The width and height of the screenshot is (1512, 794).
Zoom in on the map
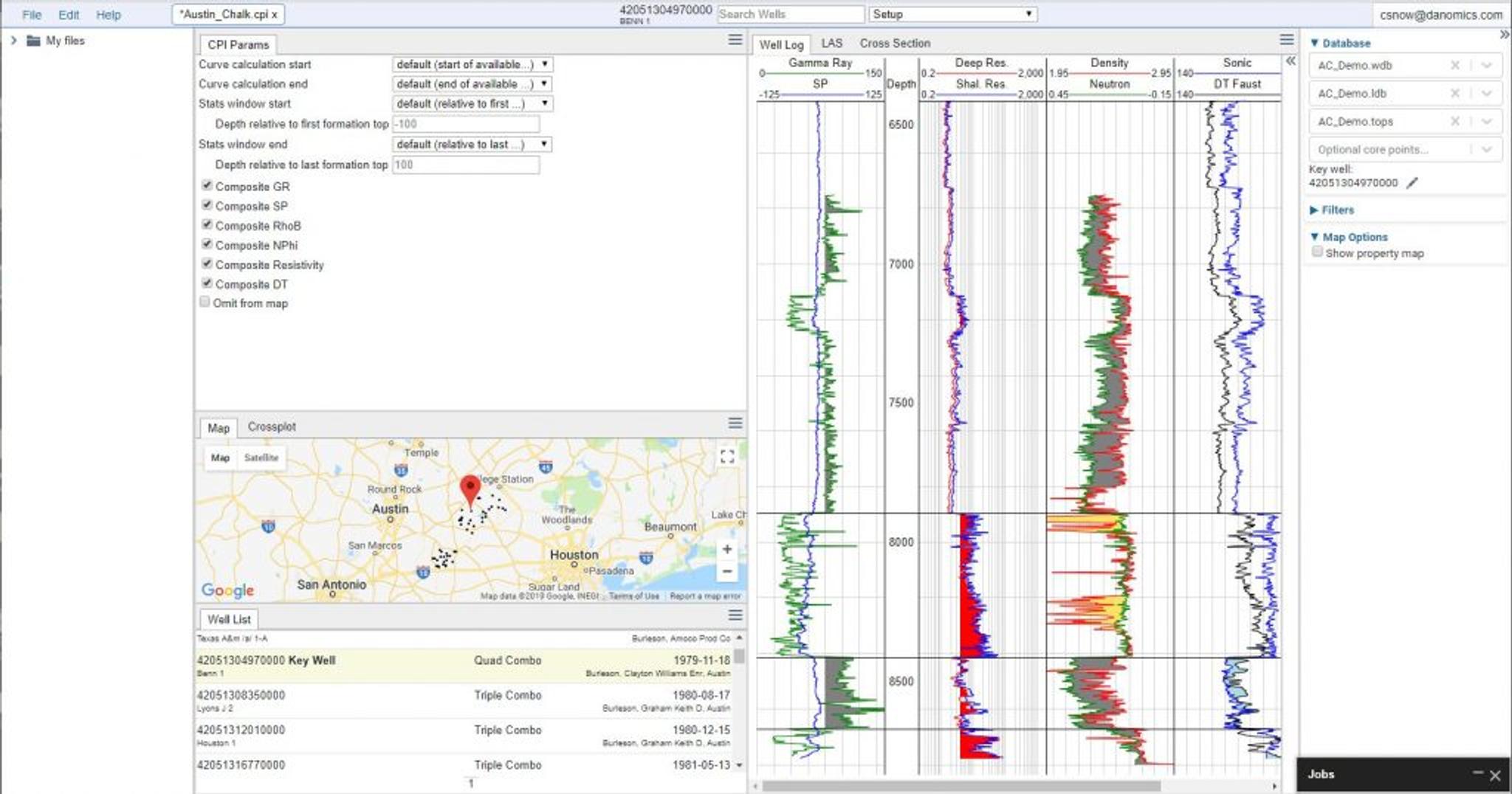726,549
